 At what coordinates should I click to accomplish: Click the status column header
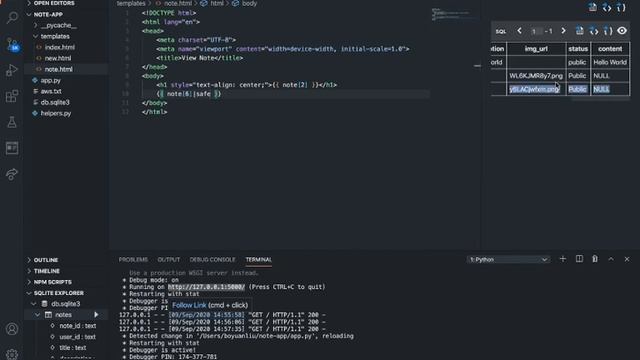click(578, 49)
